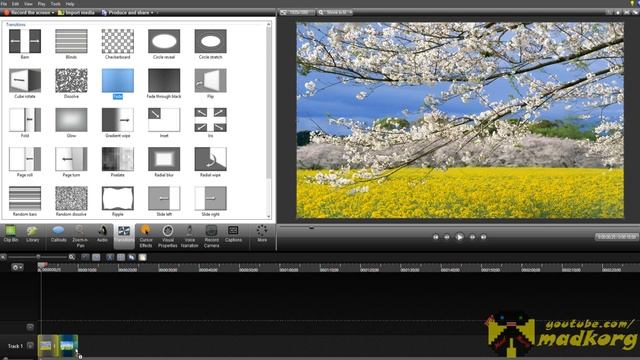Image resolution: width=640 pixels, height=360 pixels.
Task: Select the Gradient wipe transition
Action: (x=118, y=120)
